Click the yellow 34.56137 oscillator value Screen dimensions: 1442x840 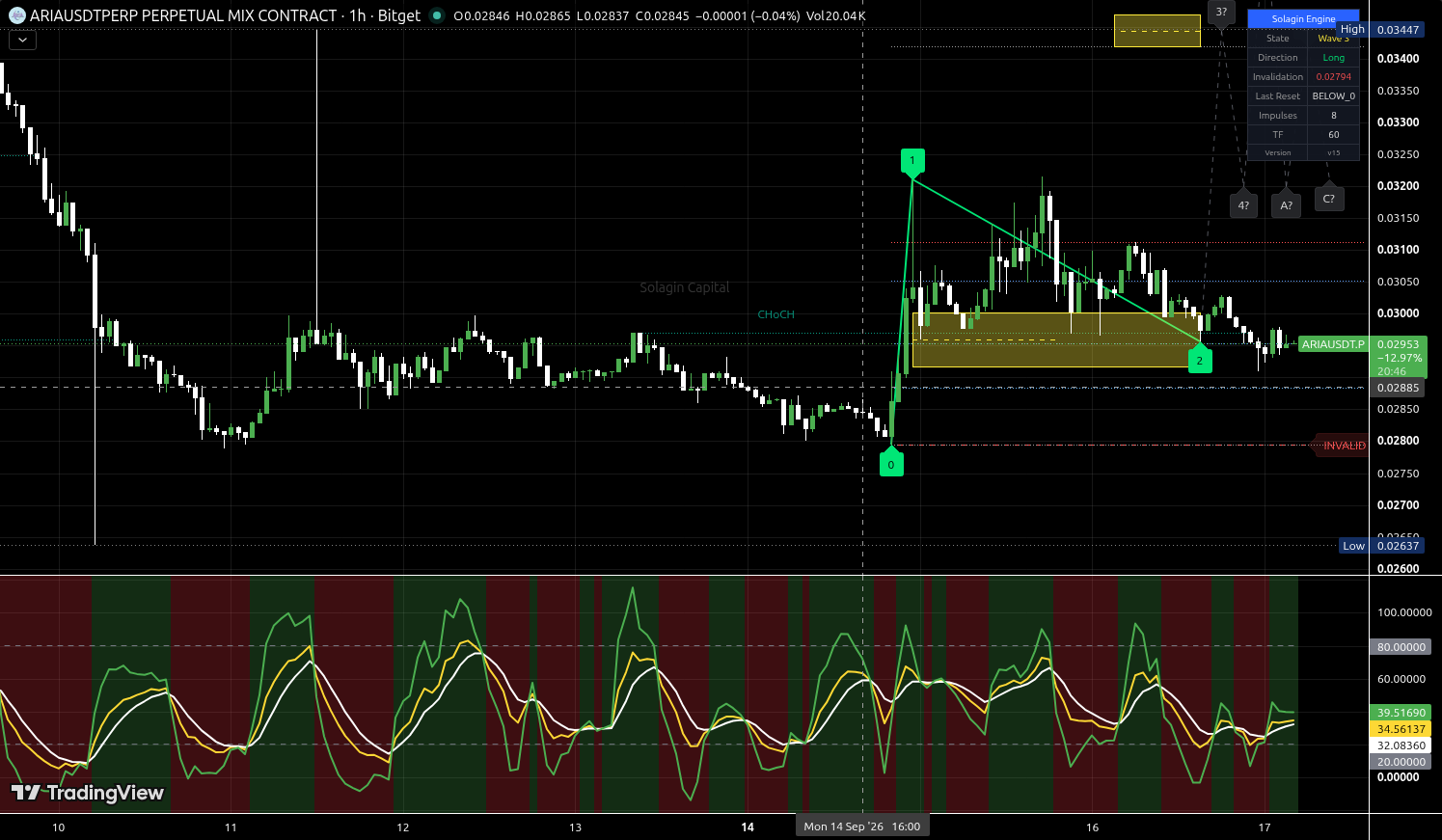(x=1401, y=729)
